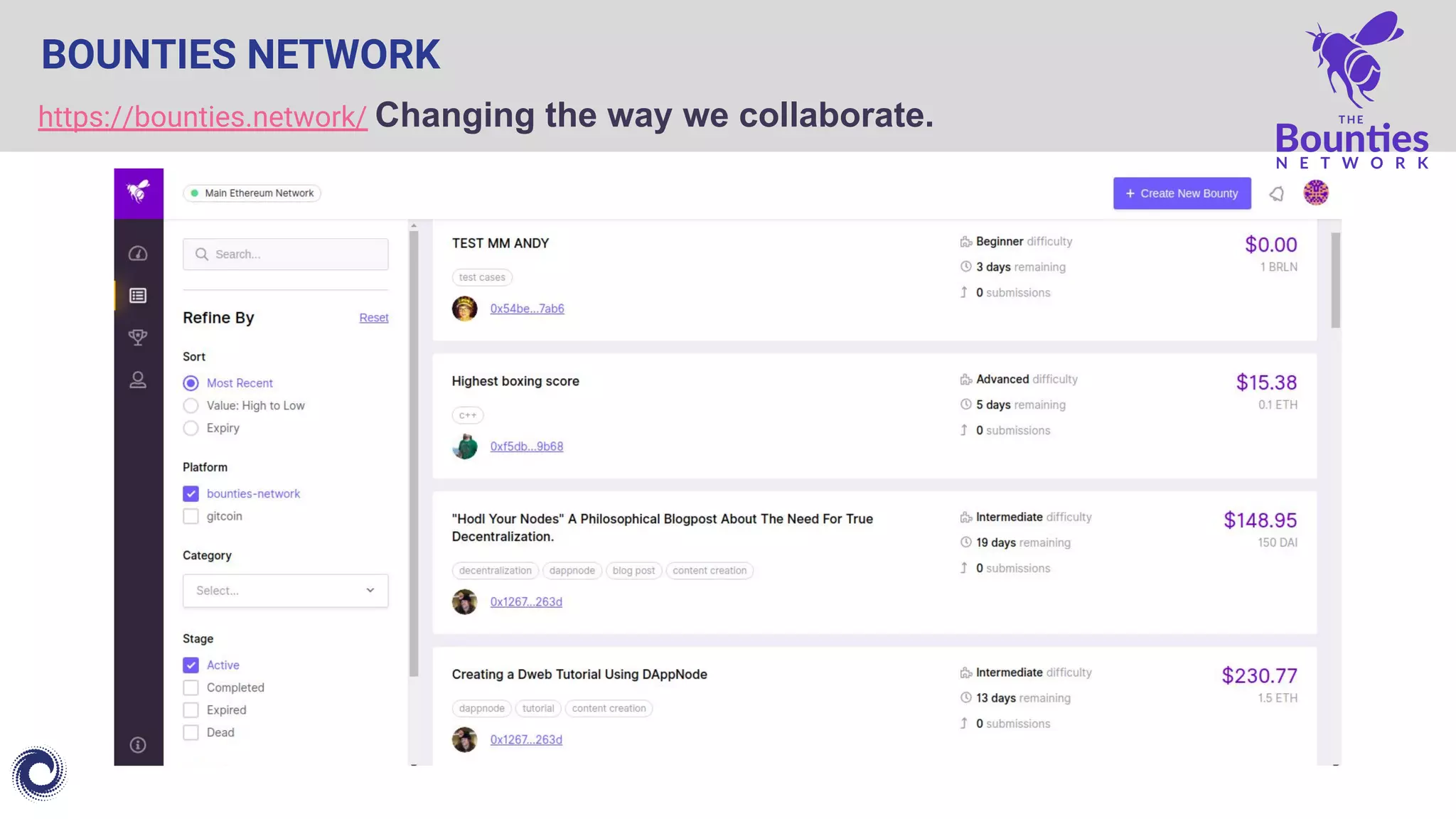Click content creation tag in Hodl bounty
Viewport: 1456px width, 819px height.
[710, 571]
